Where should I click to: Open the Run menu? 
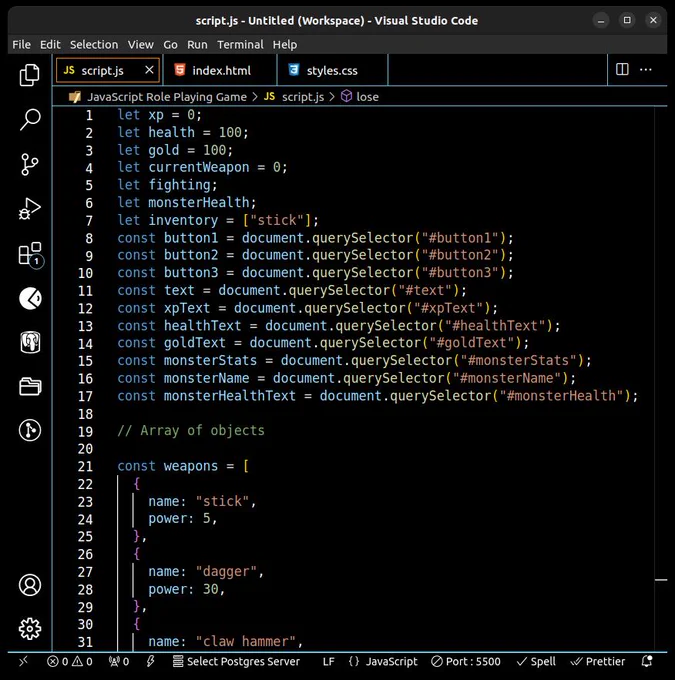pyautogui.click(x=197, y=44)
